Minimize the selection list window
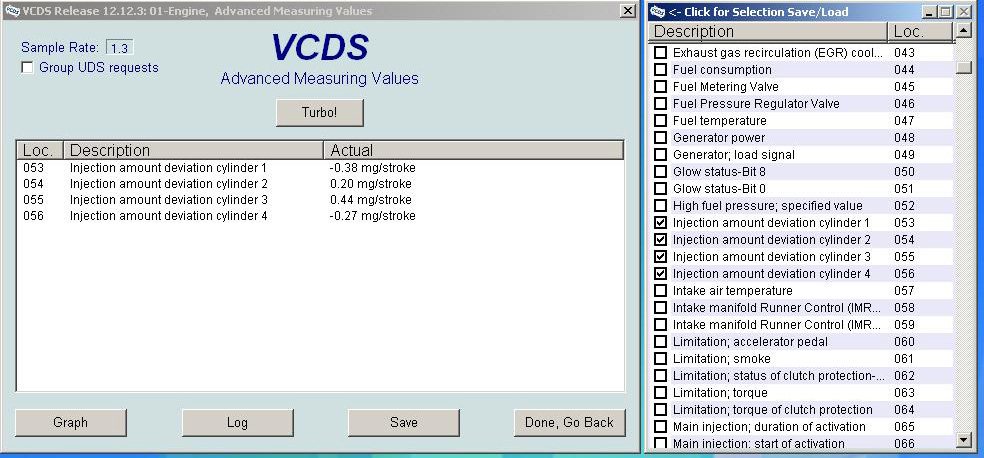The height and width of the screenshot is (458, 984). [929, 11]
